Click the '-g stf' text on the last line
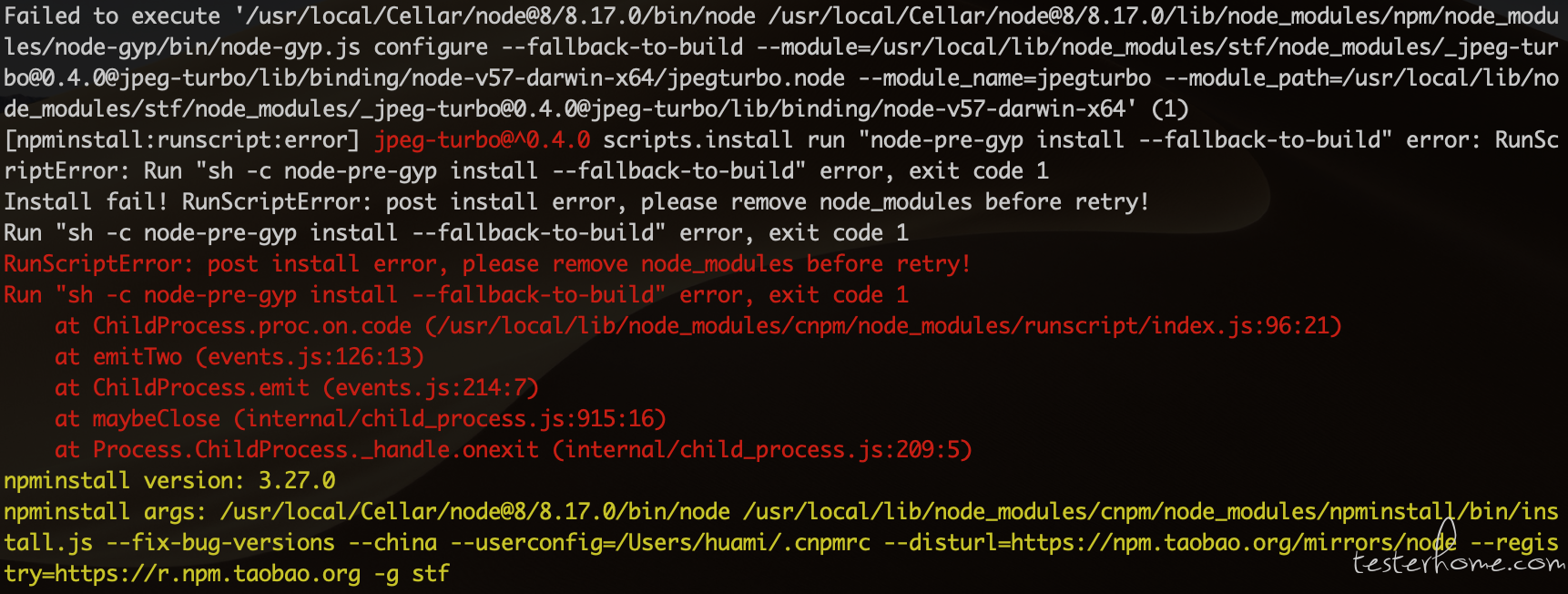 click(x=412, y=574)
